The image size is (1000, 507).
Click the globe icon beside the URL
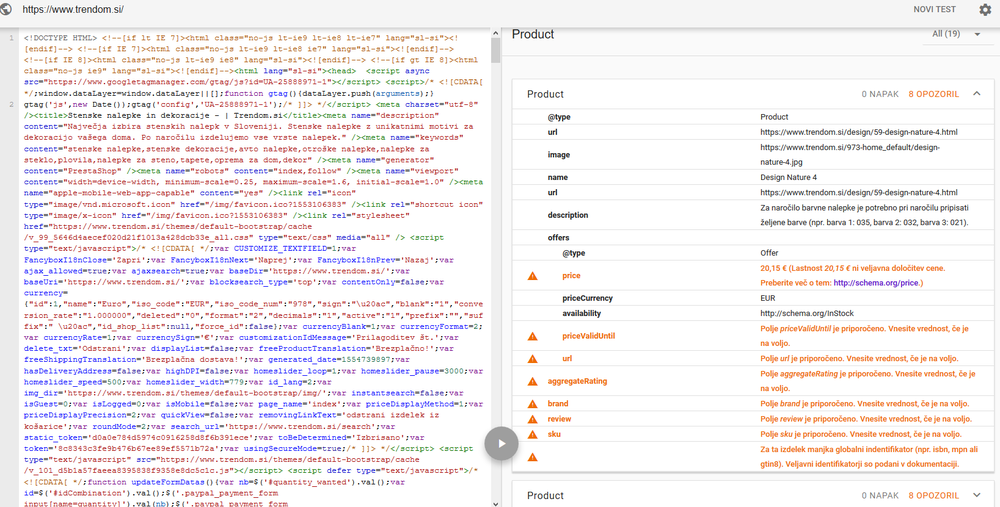[x=6, y=10]
